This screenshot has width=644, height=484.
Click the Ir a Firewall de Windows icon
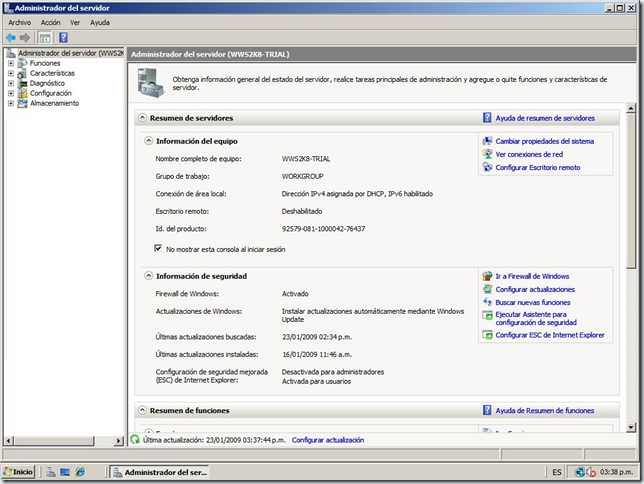(x=487, y=276)
